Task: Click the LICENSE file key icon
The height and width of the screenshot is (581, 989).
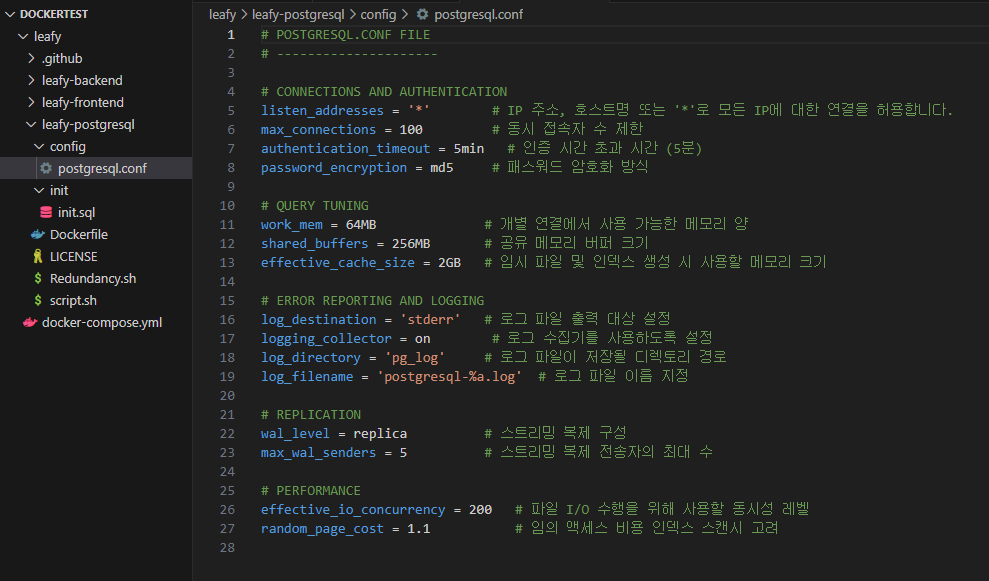Action: (x=38, y=256)
